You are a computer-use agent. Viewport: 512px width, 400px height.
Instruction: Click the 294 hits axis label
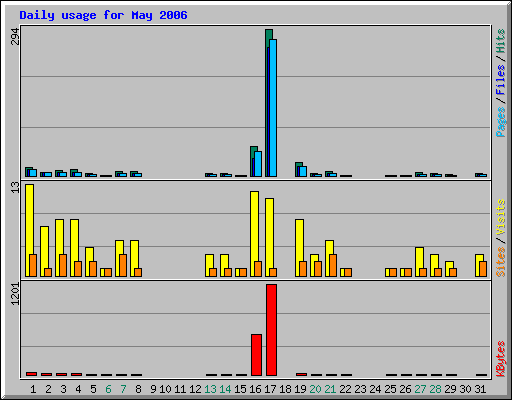[x=15, y=37]
